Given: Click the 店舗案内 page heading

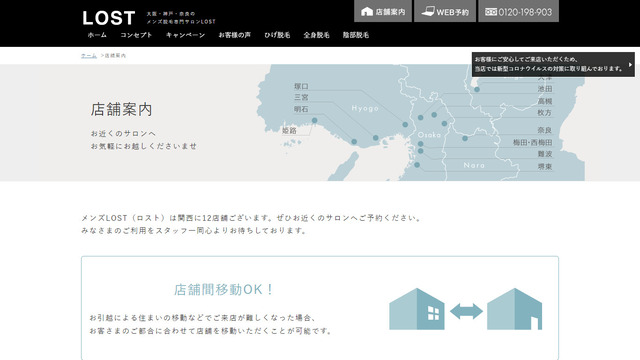Looking at the screenshot, I should click(x=121, y=109).
